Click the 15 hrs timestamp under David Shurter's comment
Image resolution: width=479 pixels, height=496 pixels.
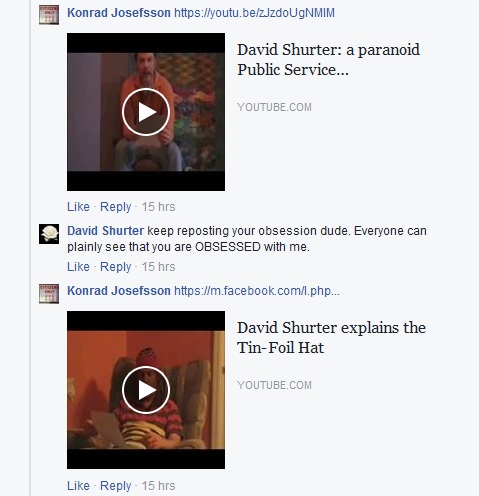[x=158, y=267]
